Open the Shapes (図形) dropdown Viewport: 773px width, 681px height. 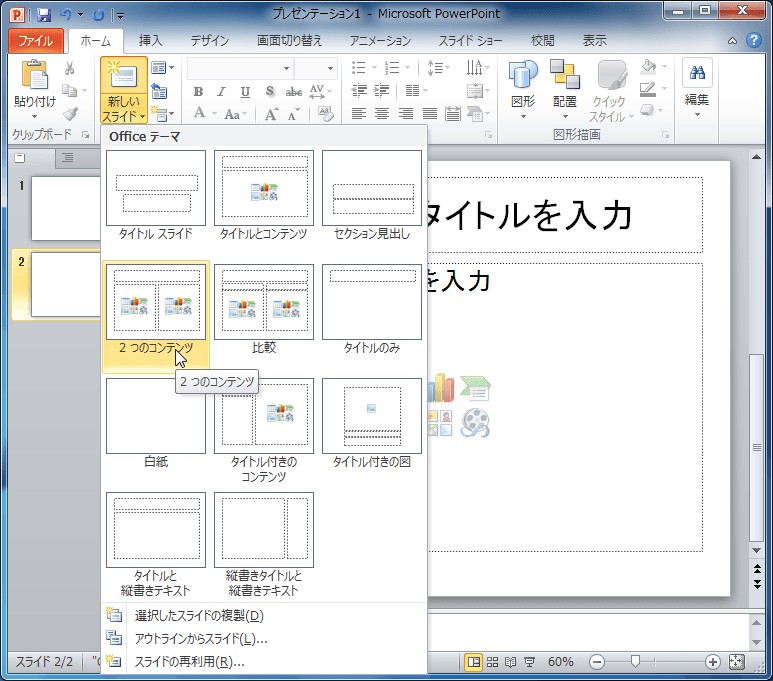[x=523, y=90]
